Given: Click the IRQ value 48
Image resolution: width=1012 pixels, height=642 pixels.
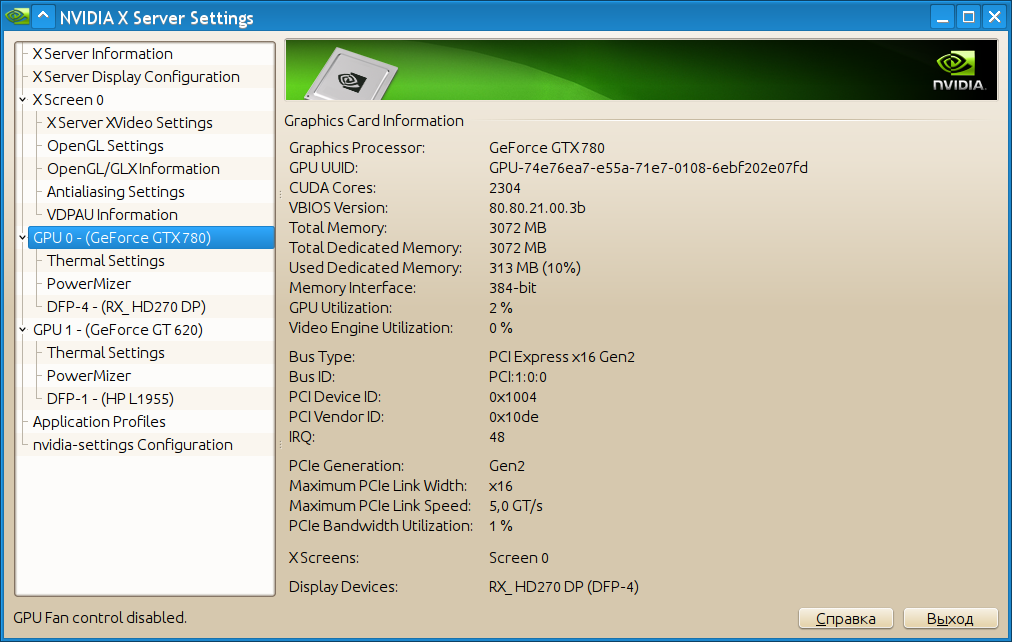Looking at the screenshot, I should coord(497,437).
